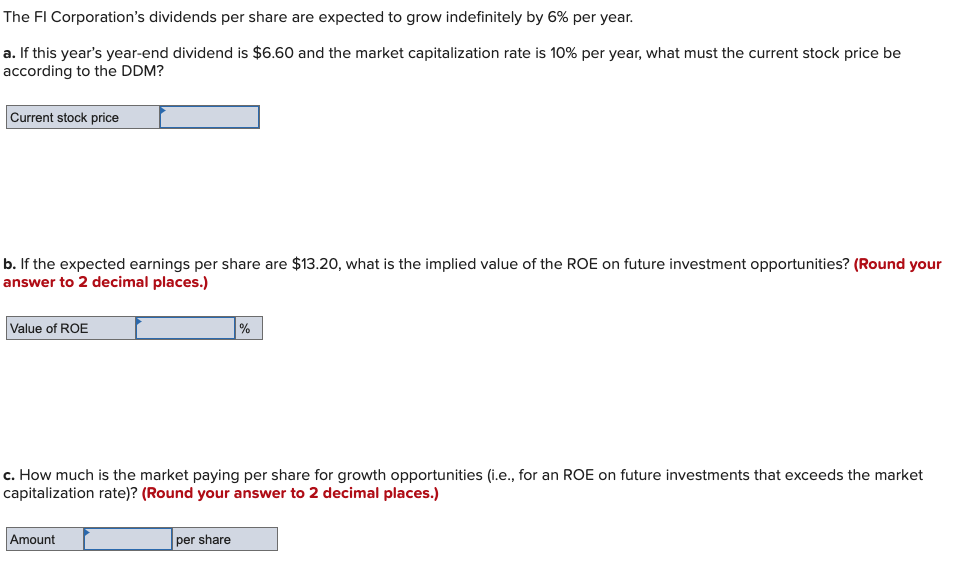Click the Current stock price input field
The image size is (967, 572).
(x=210, y=118)
